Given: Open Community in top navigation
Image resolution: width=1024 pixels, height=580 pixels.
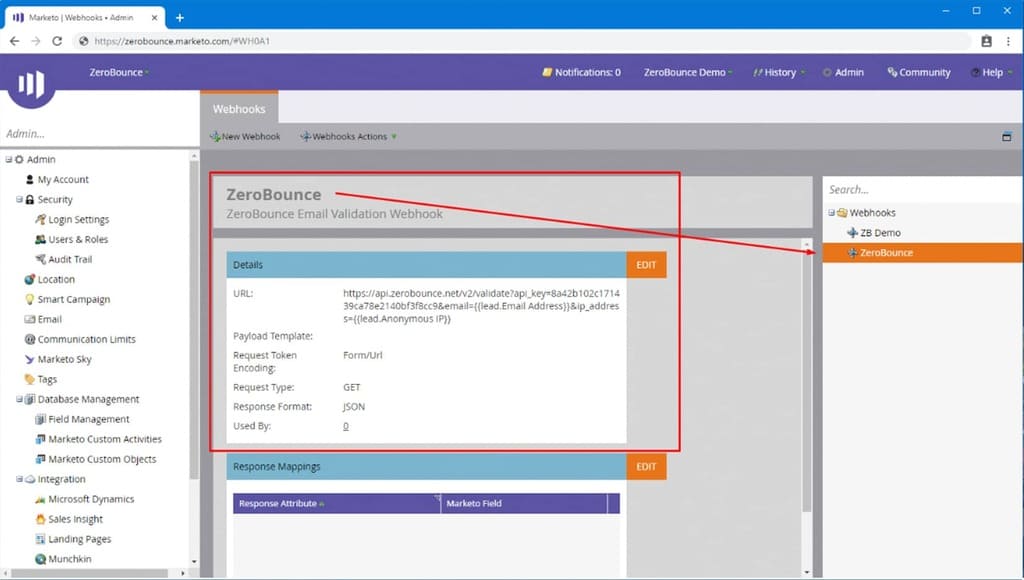Looking at the screenshot, I should pyautogui.click(x=919, y=72).
